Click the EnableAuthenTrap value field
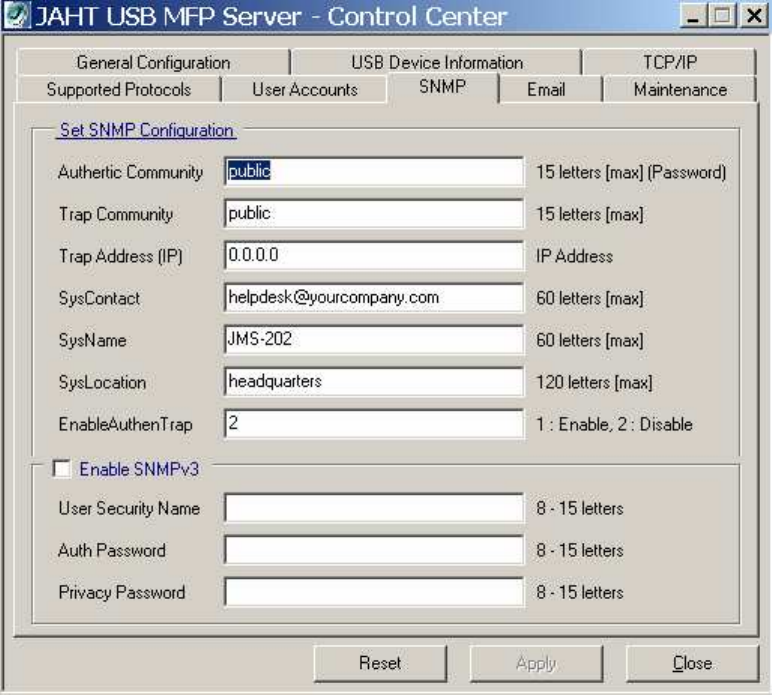The height and width of the screenshot is (695, 772). 374,424
